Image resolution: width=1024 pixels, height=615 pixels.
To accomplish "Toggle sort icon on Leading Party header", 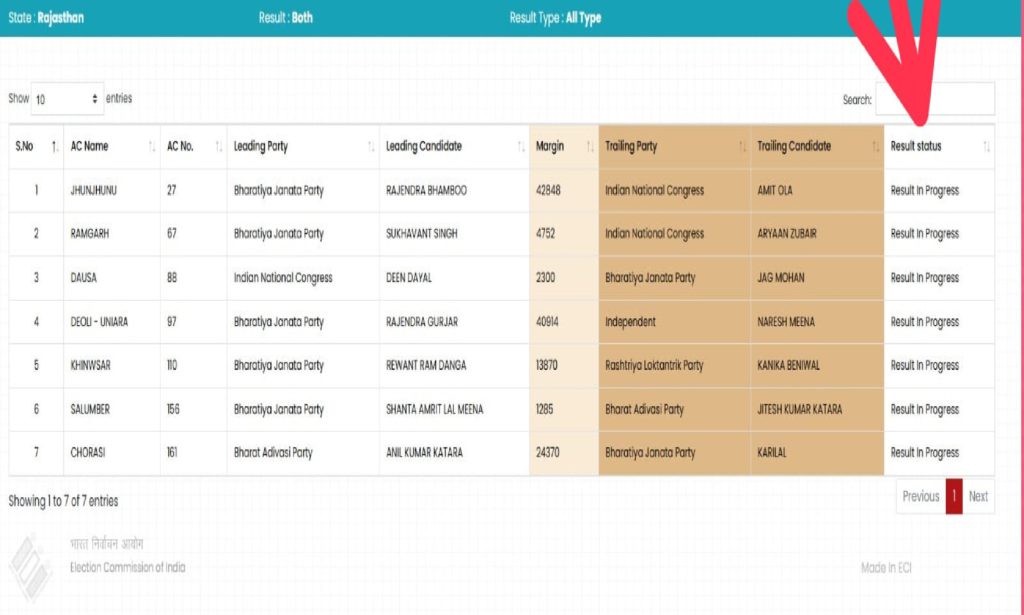I will pyautogui.click(x=371, y=147).
